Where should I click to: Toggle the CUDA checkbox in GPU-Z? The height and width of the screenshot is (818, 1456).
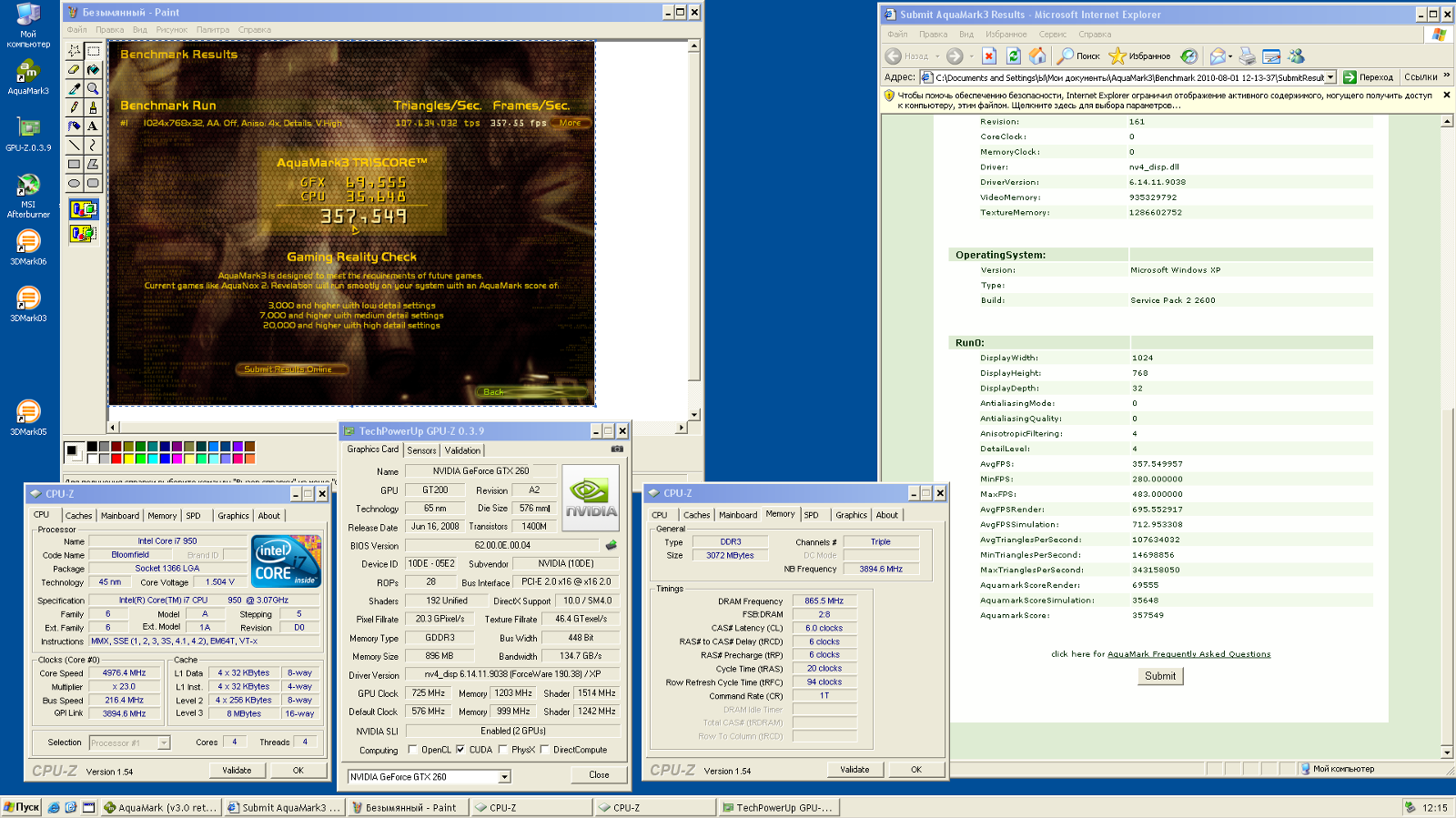(460, 750)
